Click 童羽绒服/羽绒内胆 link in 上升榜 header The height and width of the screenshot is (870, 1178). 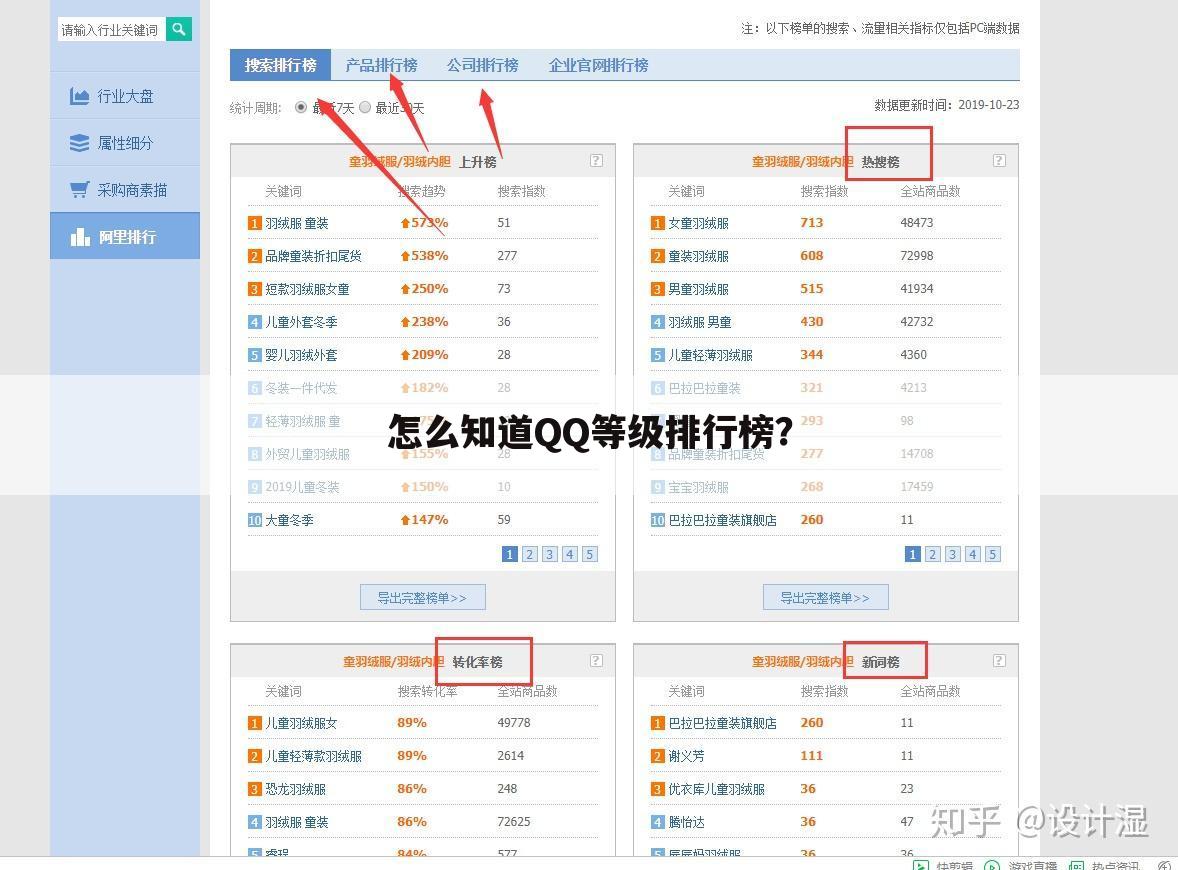click(400, 162)
